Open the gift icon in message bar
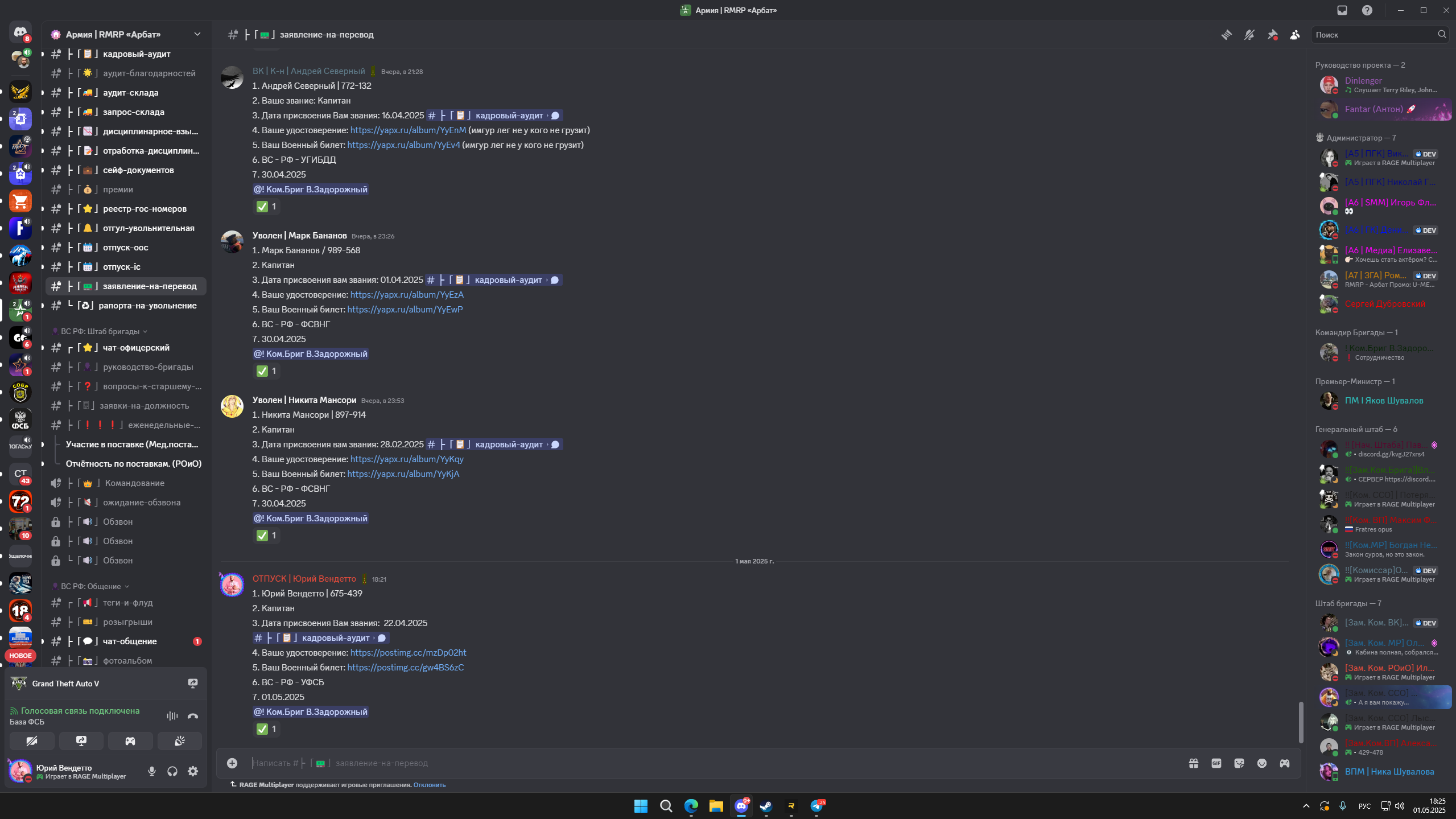Viewport: 1456px width, 819px height. pos(1194,763)
